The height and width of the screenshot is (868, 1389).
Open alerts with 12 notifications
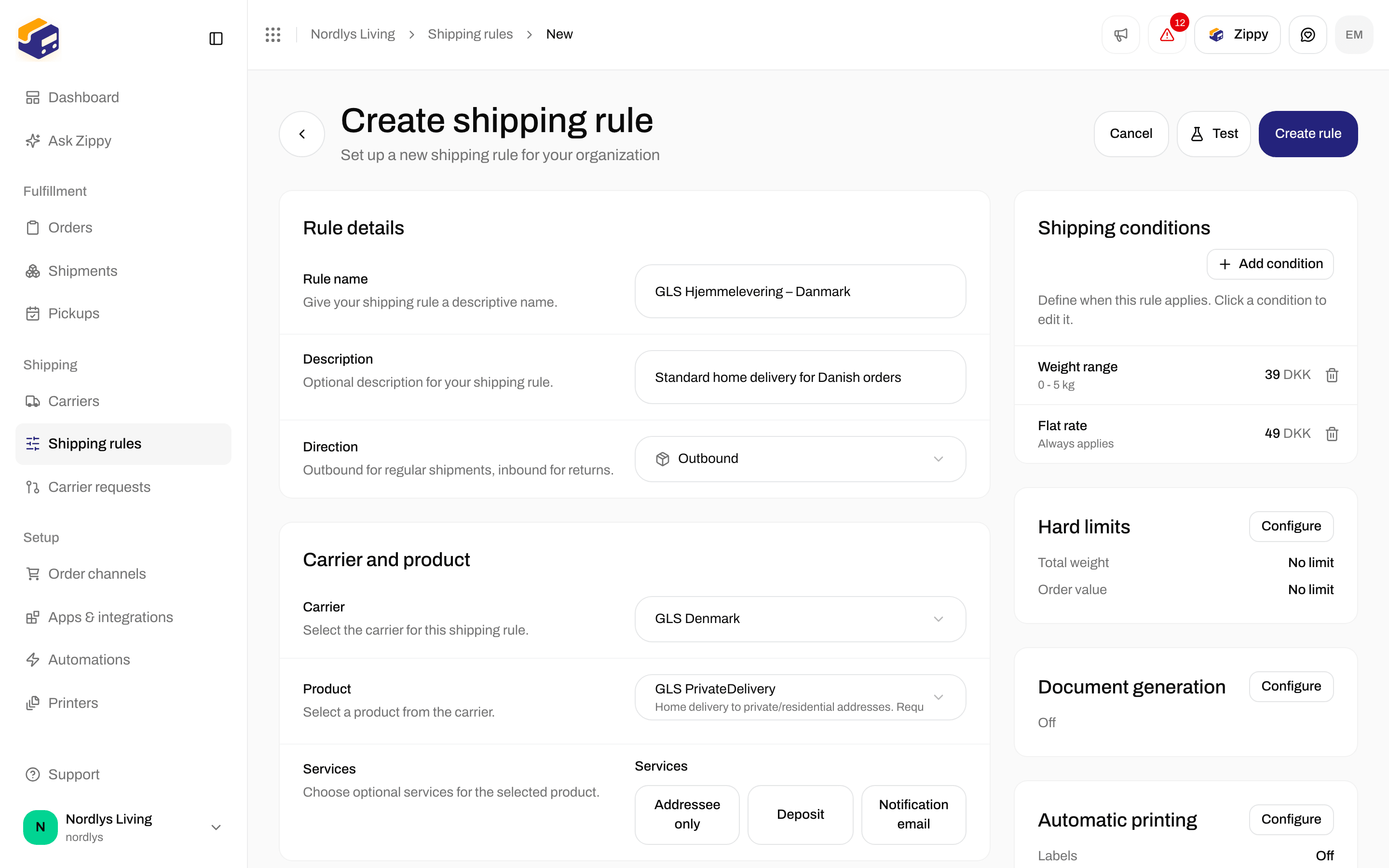(x=1167, y=35)
